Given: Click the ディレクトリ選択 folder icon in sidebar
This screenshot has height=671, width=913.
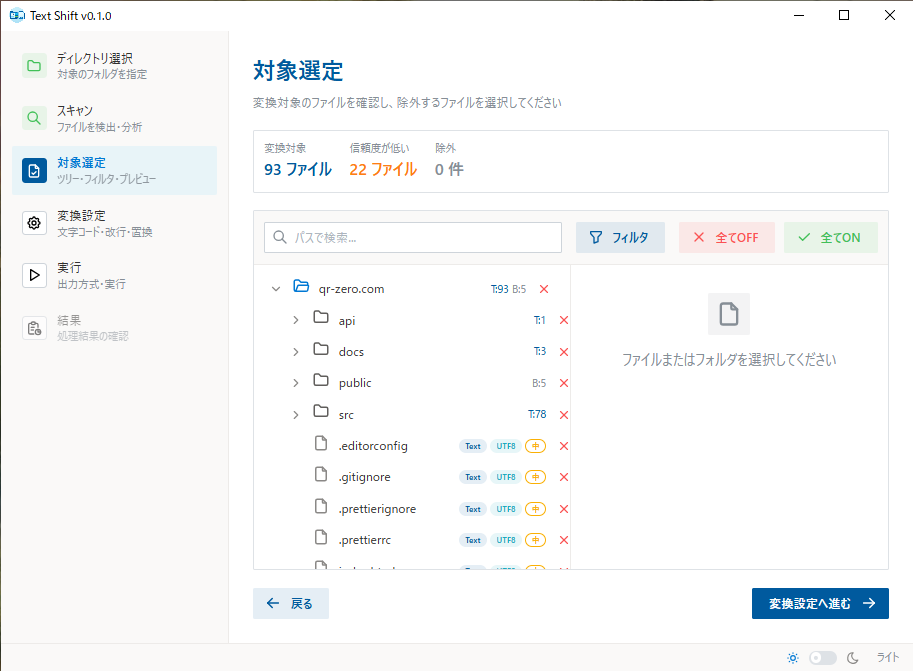Looking at the screenshot, I should click(34, 66).
